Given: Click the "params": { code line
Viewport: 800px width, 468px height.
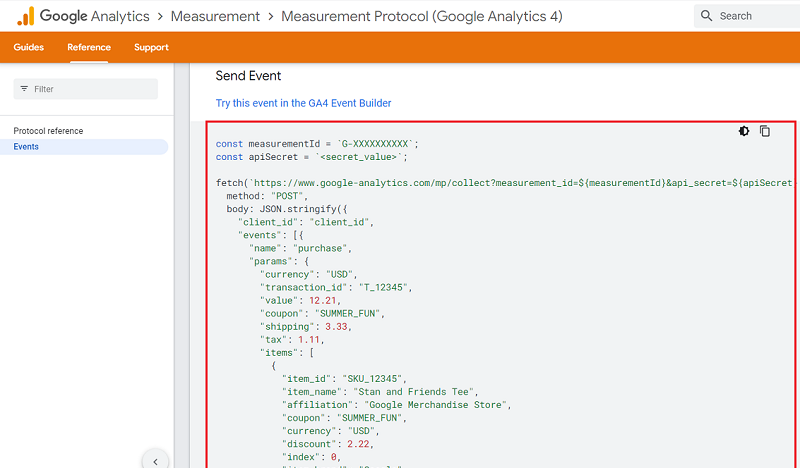Looking at the screenshot, I should pos(279,261).
